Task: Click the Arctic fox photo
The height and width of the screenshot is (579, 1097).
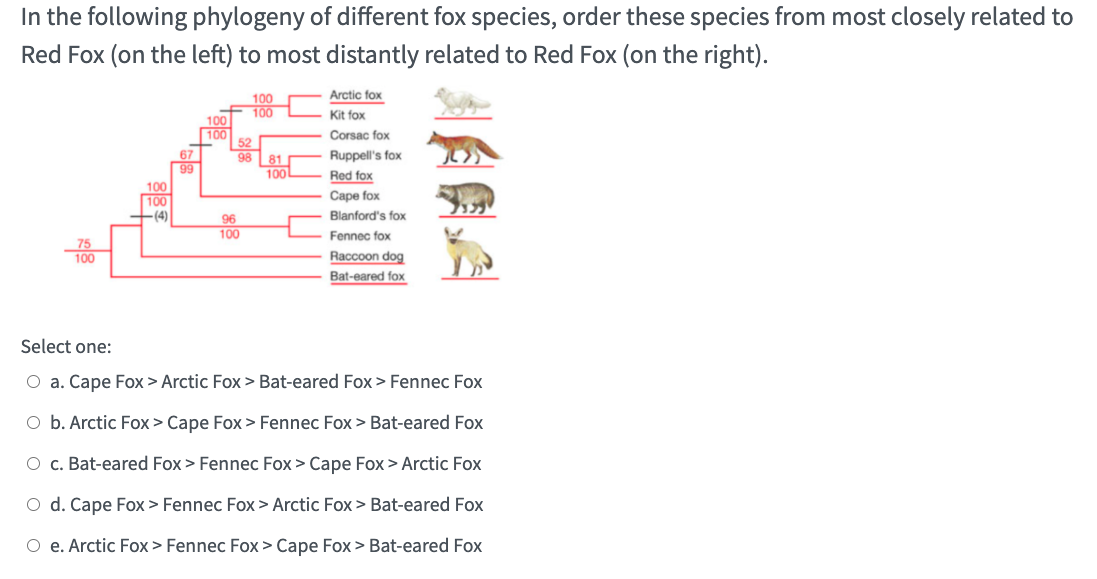Action: click(x=463, y=101)
